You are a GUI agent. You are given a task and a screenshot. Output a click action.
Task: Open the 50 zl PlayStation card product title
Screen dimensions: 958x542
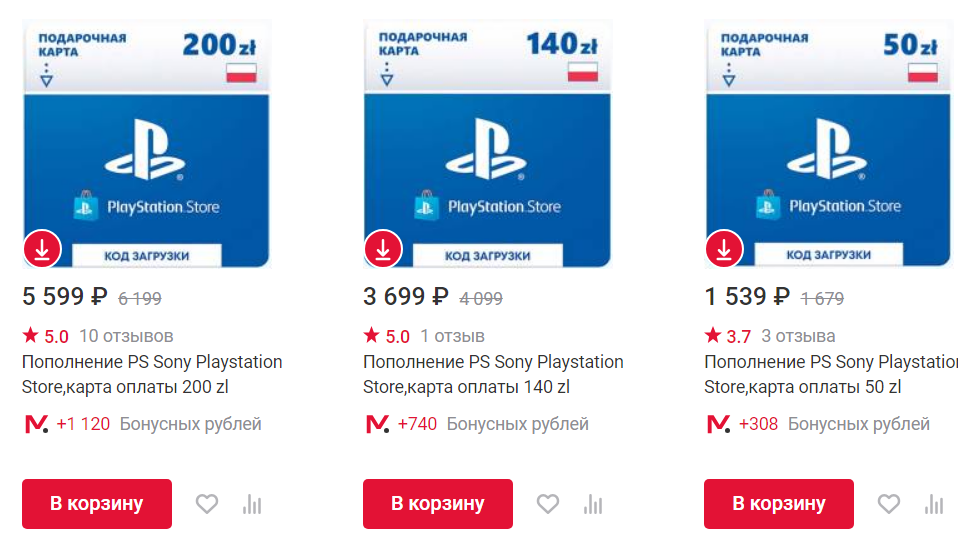tap(830, 374)
